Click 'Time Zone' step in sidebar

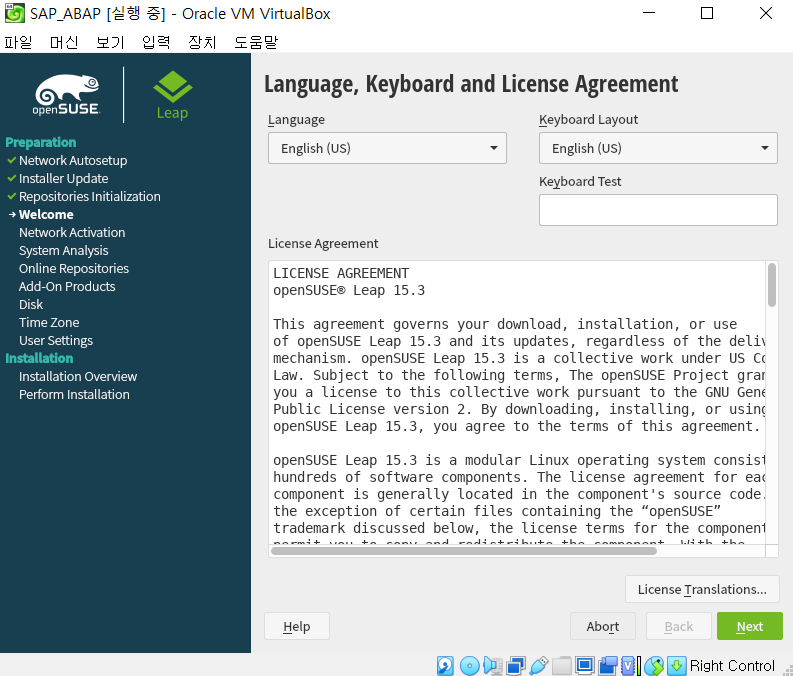coord(49,322)
